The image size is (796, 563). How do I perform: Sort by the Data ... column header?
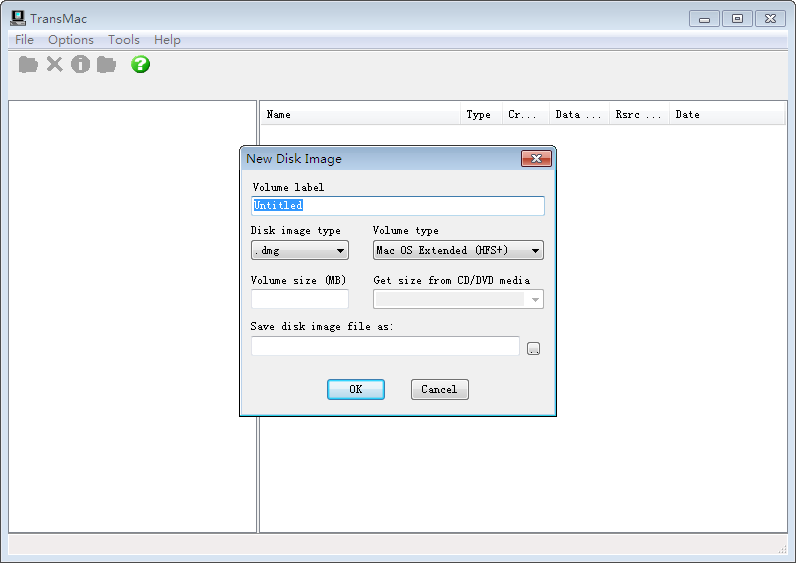(579, 115)
